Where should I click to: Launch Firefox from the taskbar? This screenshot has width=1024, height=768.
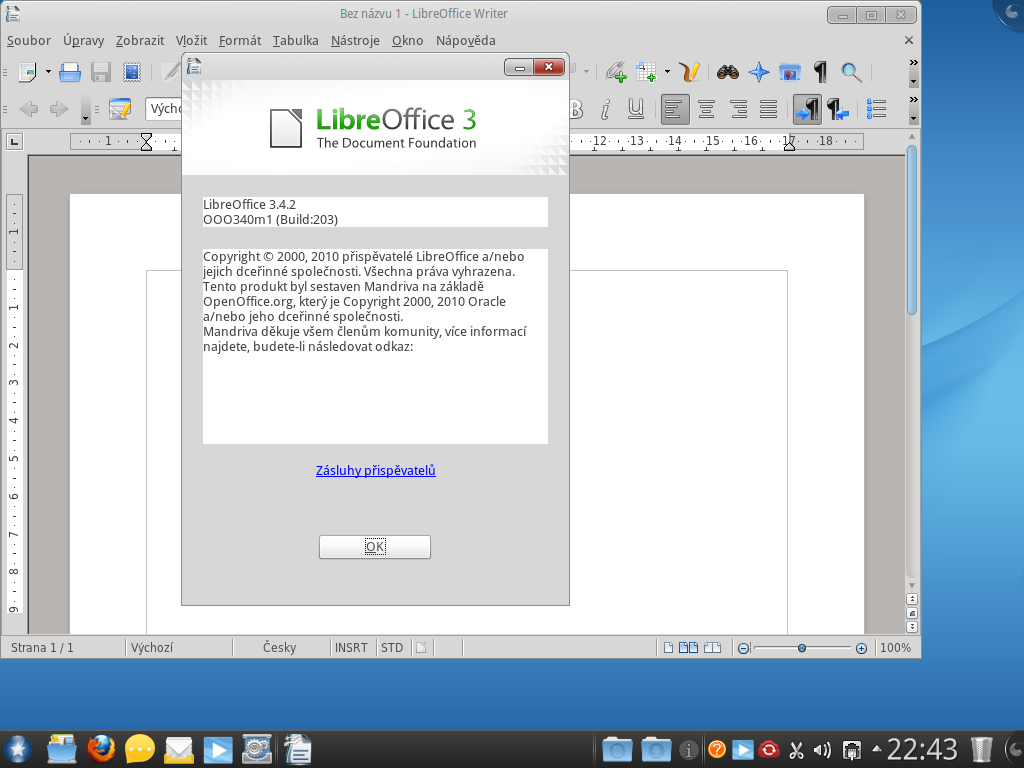(101, 750)
